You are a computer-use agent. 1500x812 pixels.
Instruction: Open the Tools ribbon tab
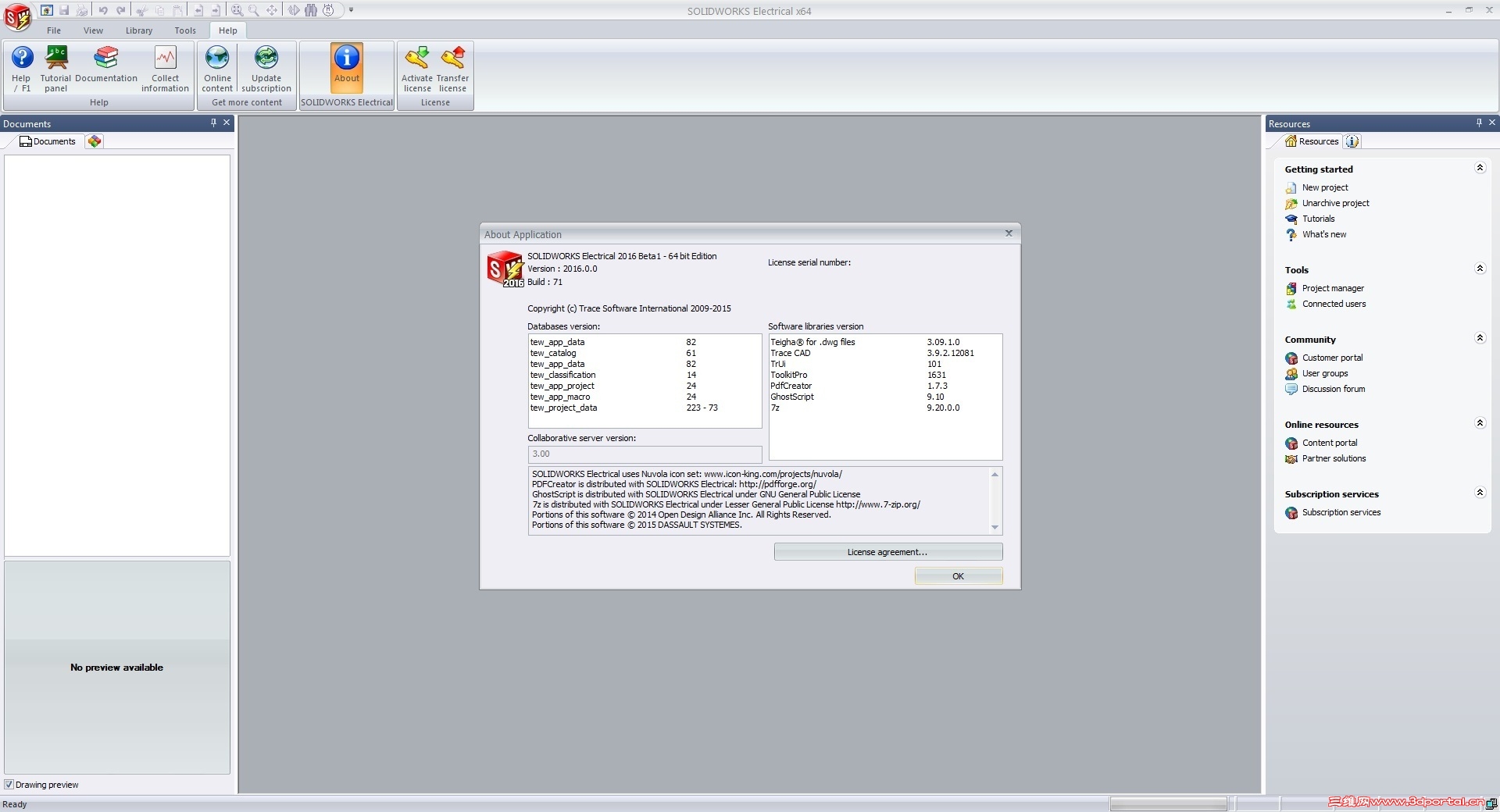[x=185, y=30]
